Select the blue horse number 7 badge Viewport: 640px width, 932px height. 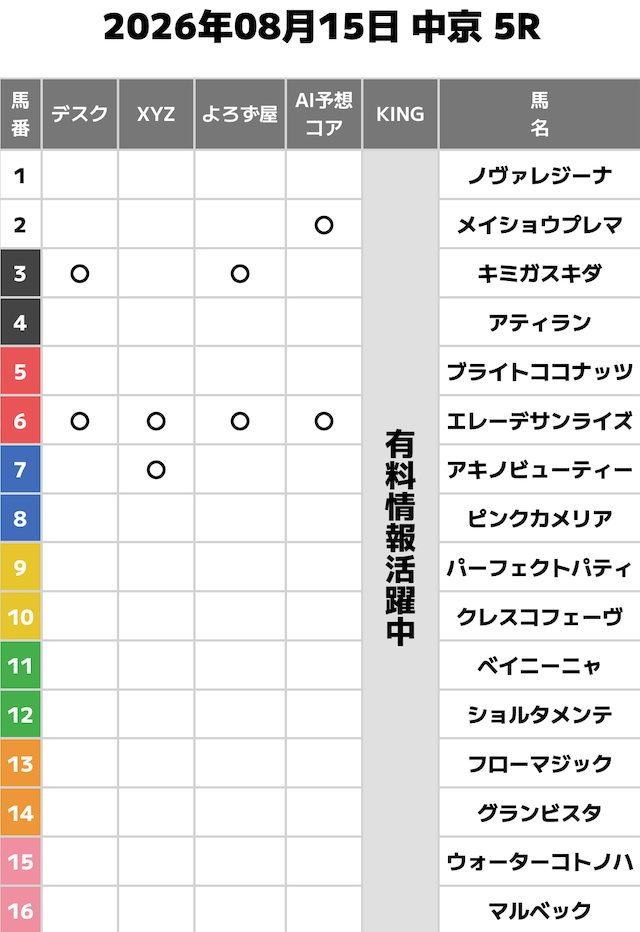tap(20, 470)
